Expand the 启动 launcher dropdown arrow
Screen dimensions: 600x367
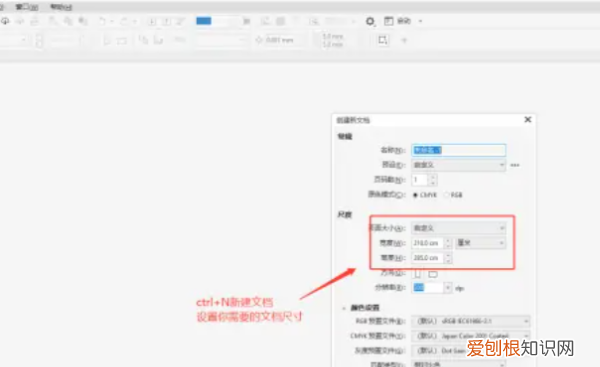coord(420,21)
